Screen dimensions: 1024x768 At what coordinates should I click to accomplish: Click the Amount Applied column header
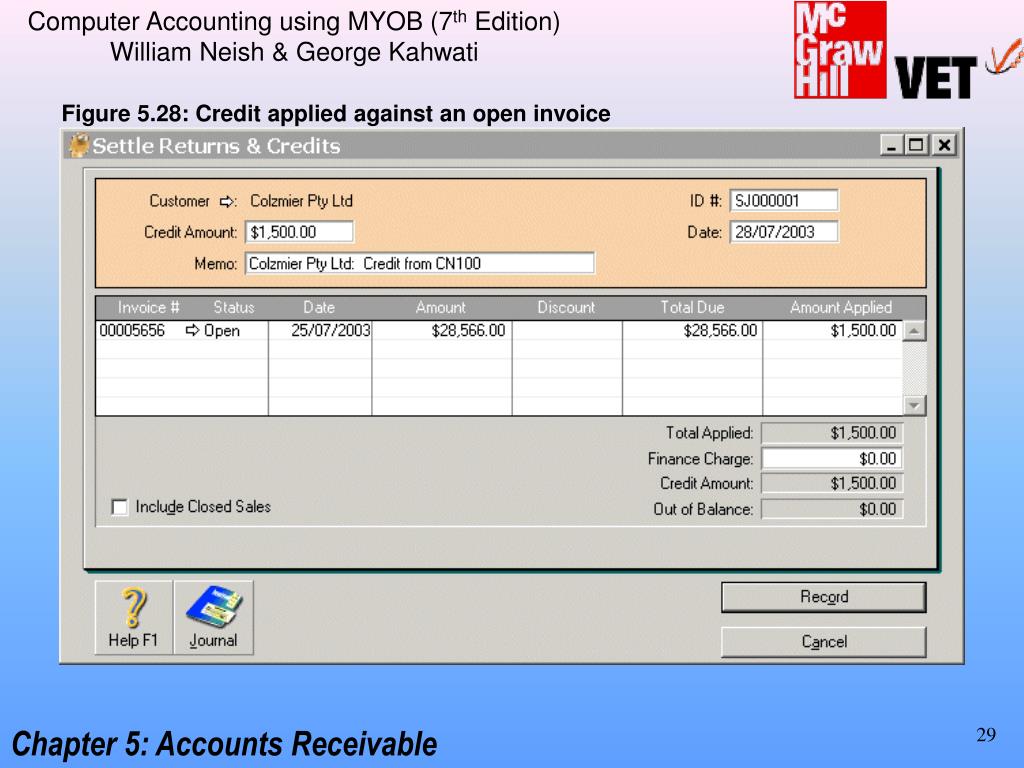point(840,308)
